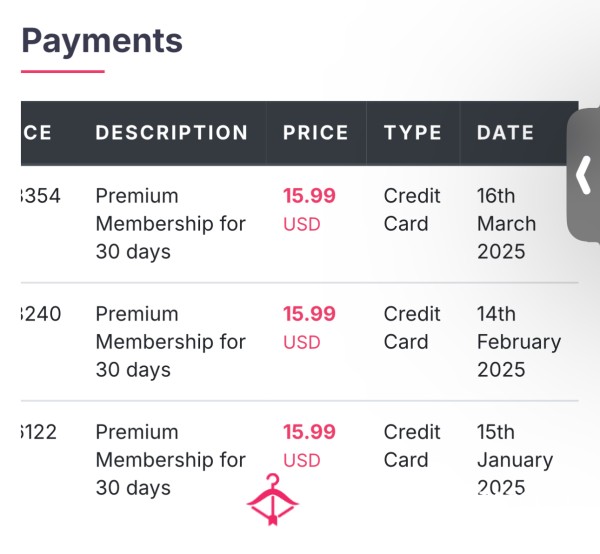Image resolution: width=600 pixels, height=554 pixels.
Task: Select the DATE column header
Action: click(x=505, y=133)
